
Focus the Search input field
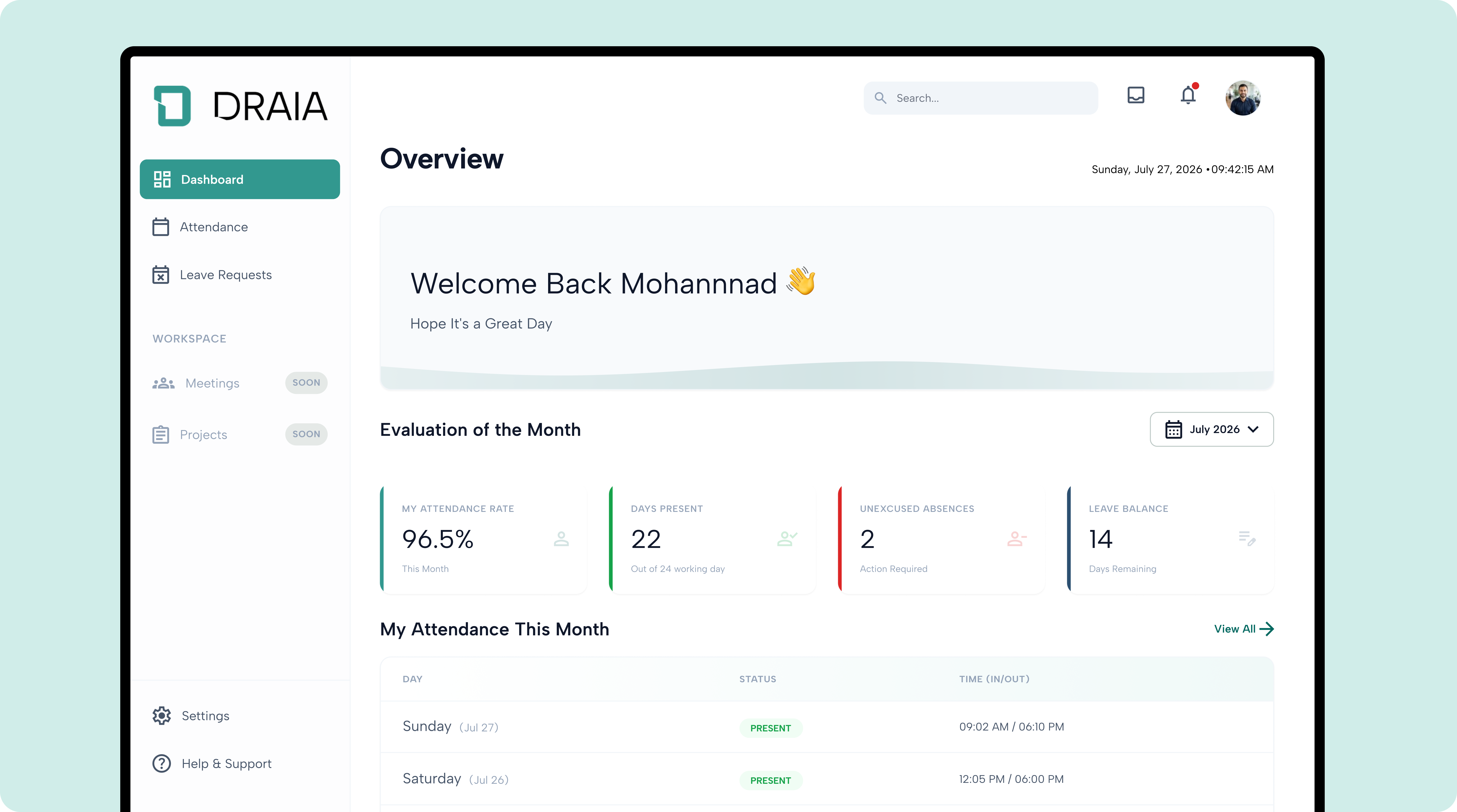(981, 98)
